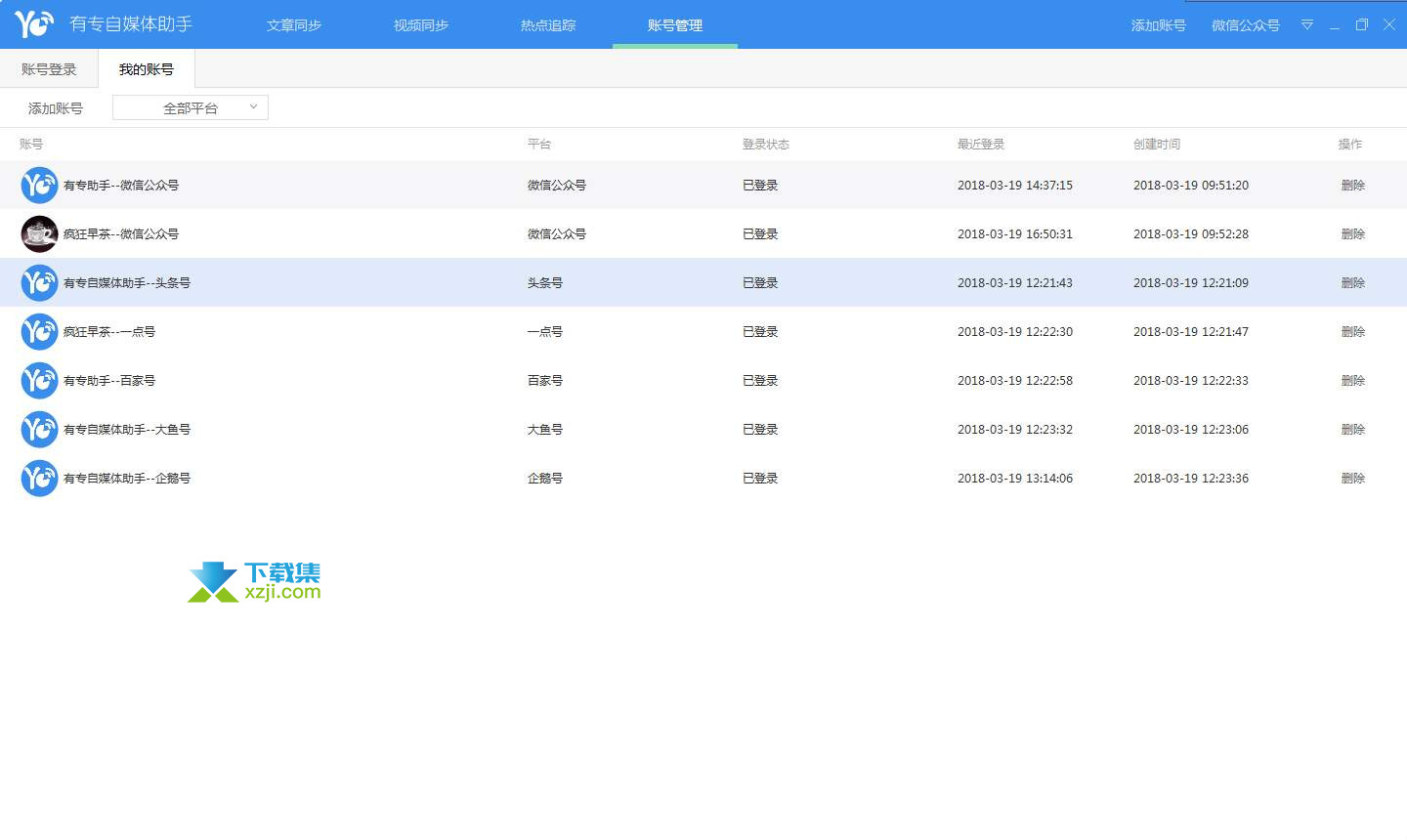This screenshot has width=1407, height=840.
Task: Click avatar of 疯狂早茶--一点号 account
Action: [39, 332]
